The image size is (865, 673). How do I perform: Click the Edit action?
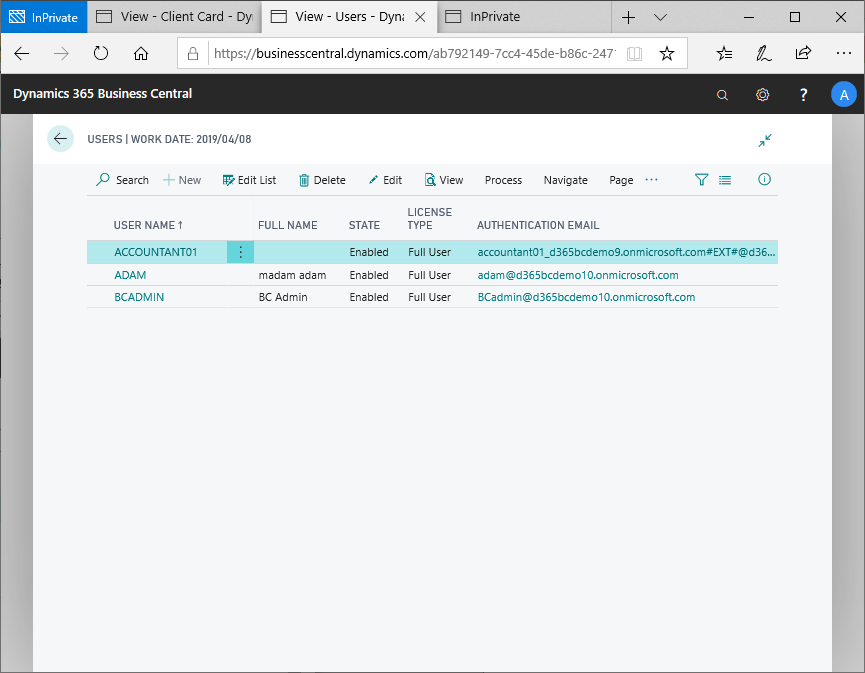385,180
